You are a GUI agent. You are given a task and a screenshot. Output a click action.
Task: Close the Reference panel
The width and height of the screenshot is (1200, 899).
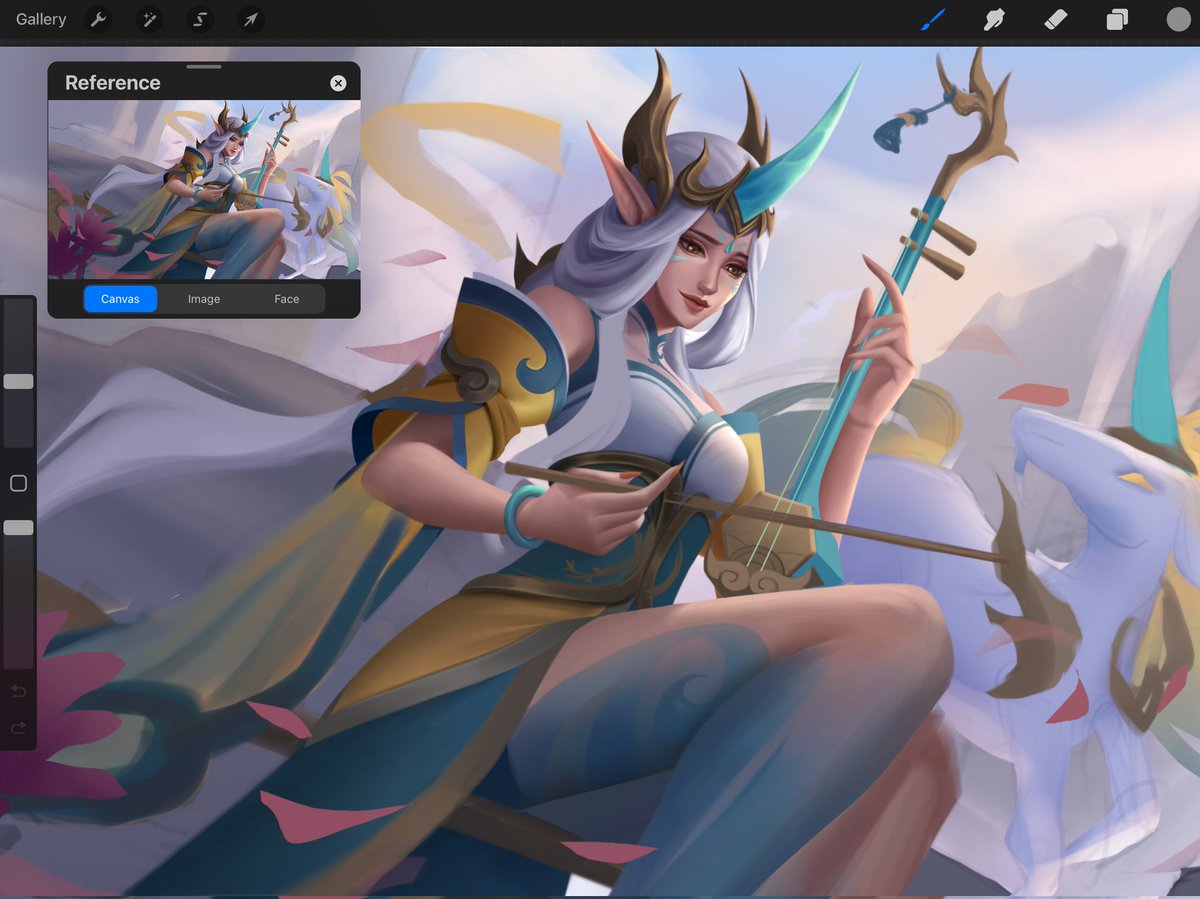(x=338, y=83)
